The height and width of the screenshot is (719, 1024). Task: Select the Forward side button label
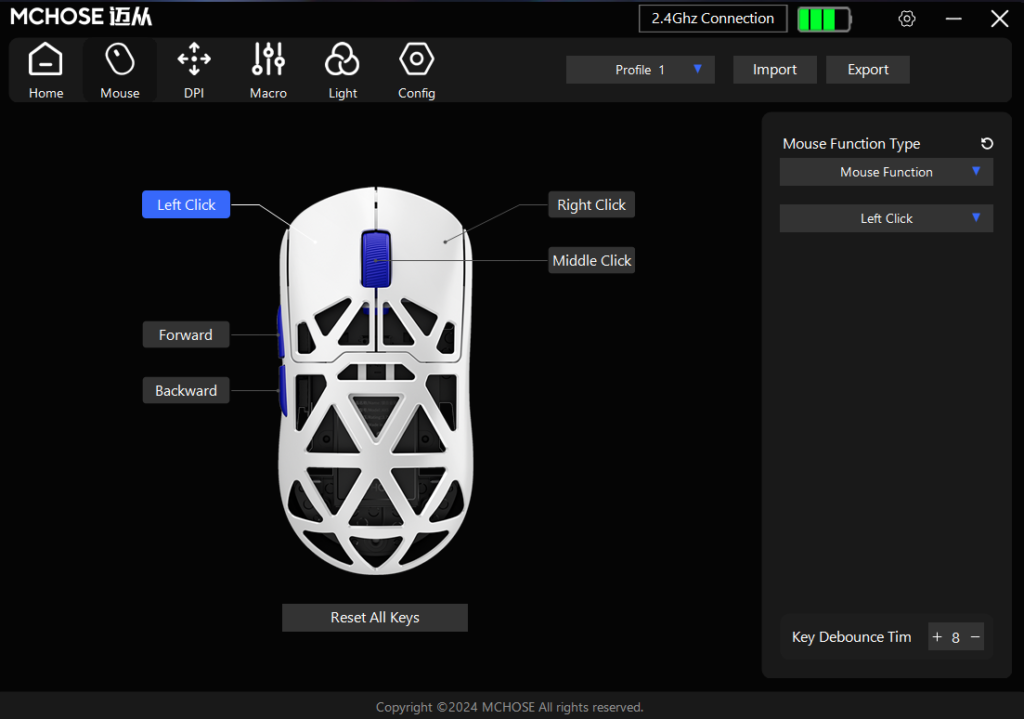185,334
